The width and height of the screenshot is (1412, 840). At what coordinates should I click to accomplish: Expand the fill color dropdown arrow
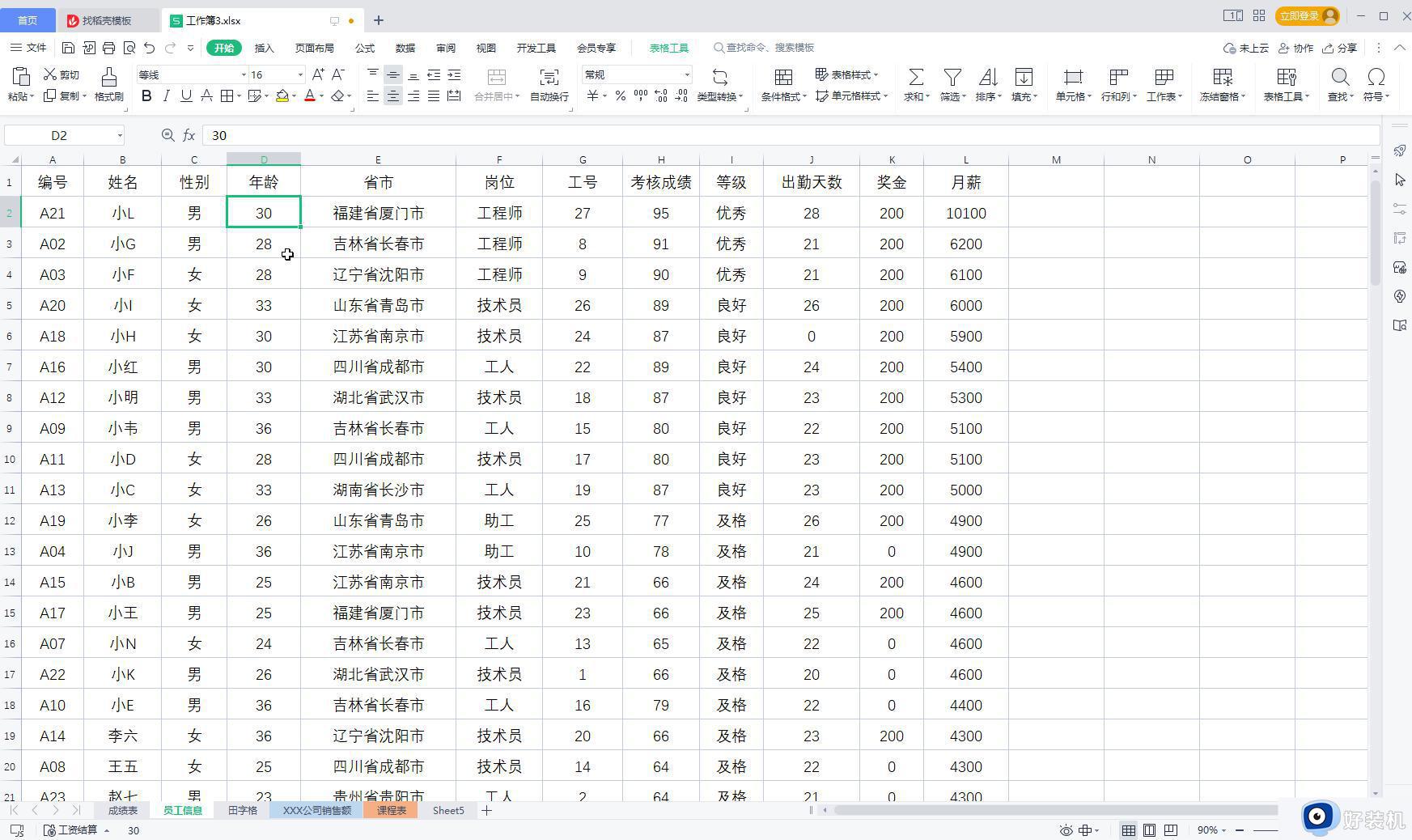[x=294, y=96]
